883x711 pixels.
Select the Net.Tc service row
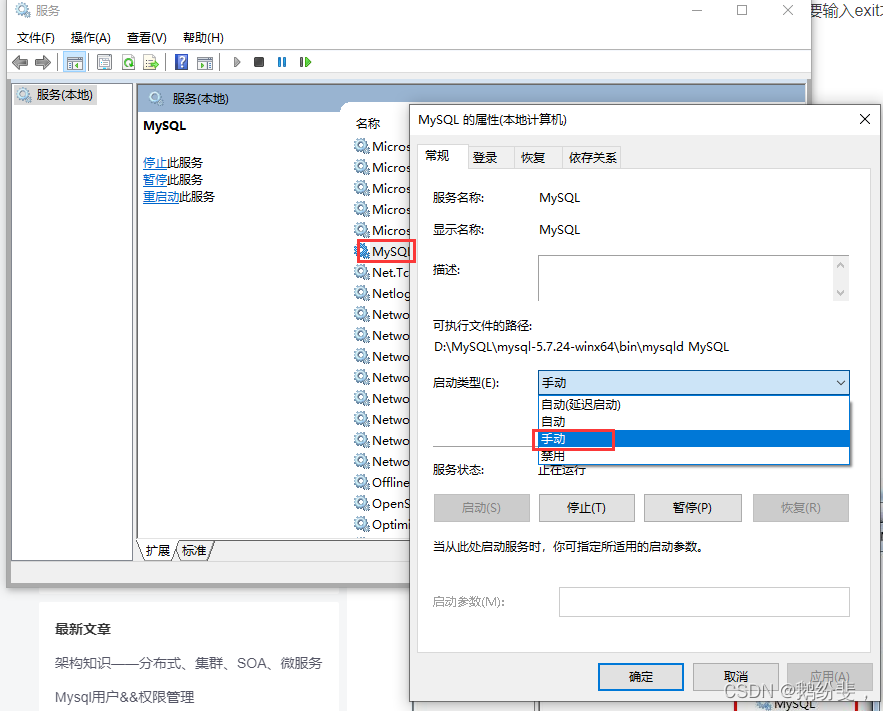tap(382, 272)
